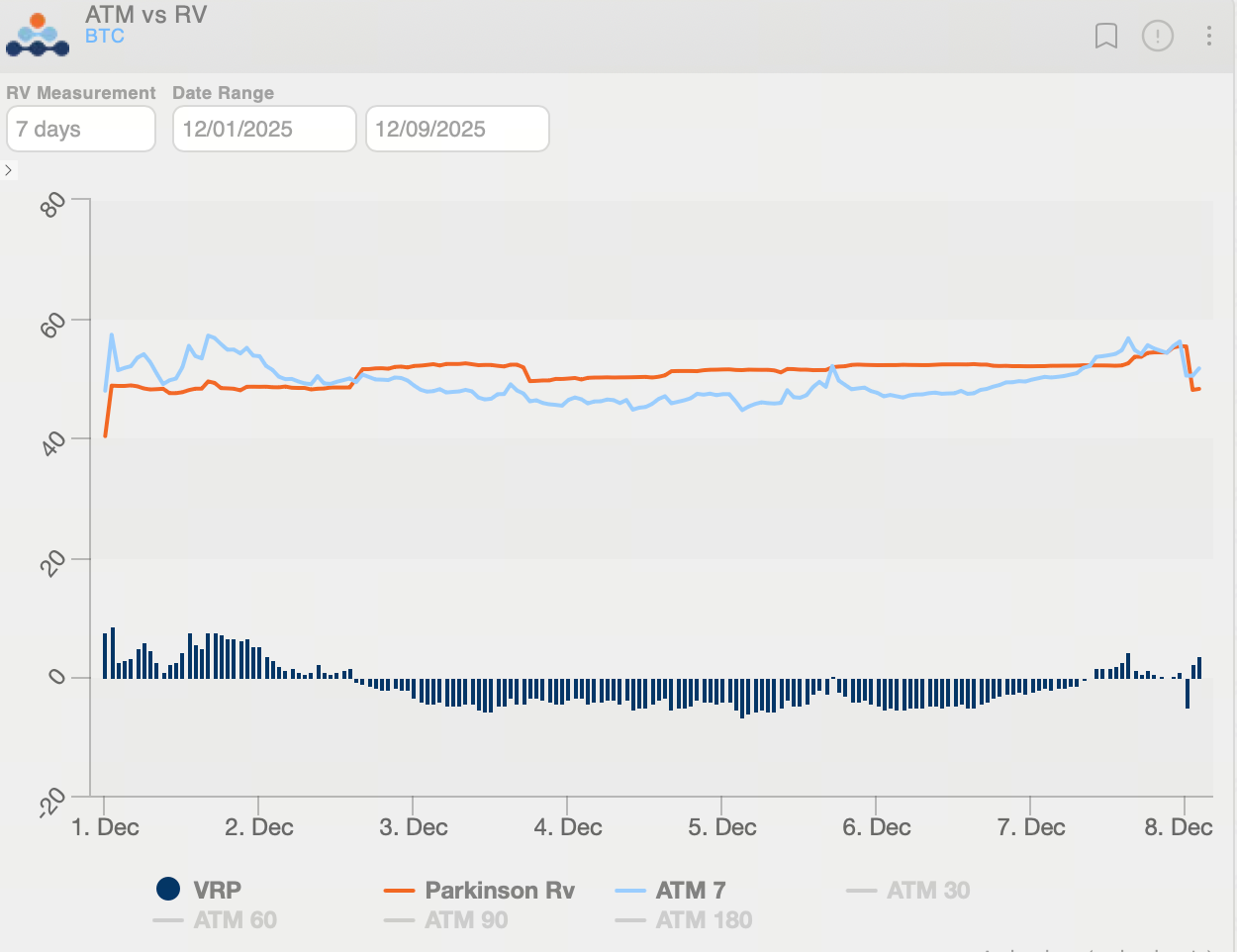Image resolution: width=1237 pixels, height=952 pixels.
Task: Open start date picker 12/01/2025
Action: pos(264,130)
